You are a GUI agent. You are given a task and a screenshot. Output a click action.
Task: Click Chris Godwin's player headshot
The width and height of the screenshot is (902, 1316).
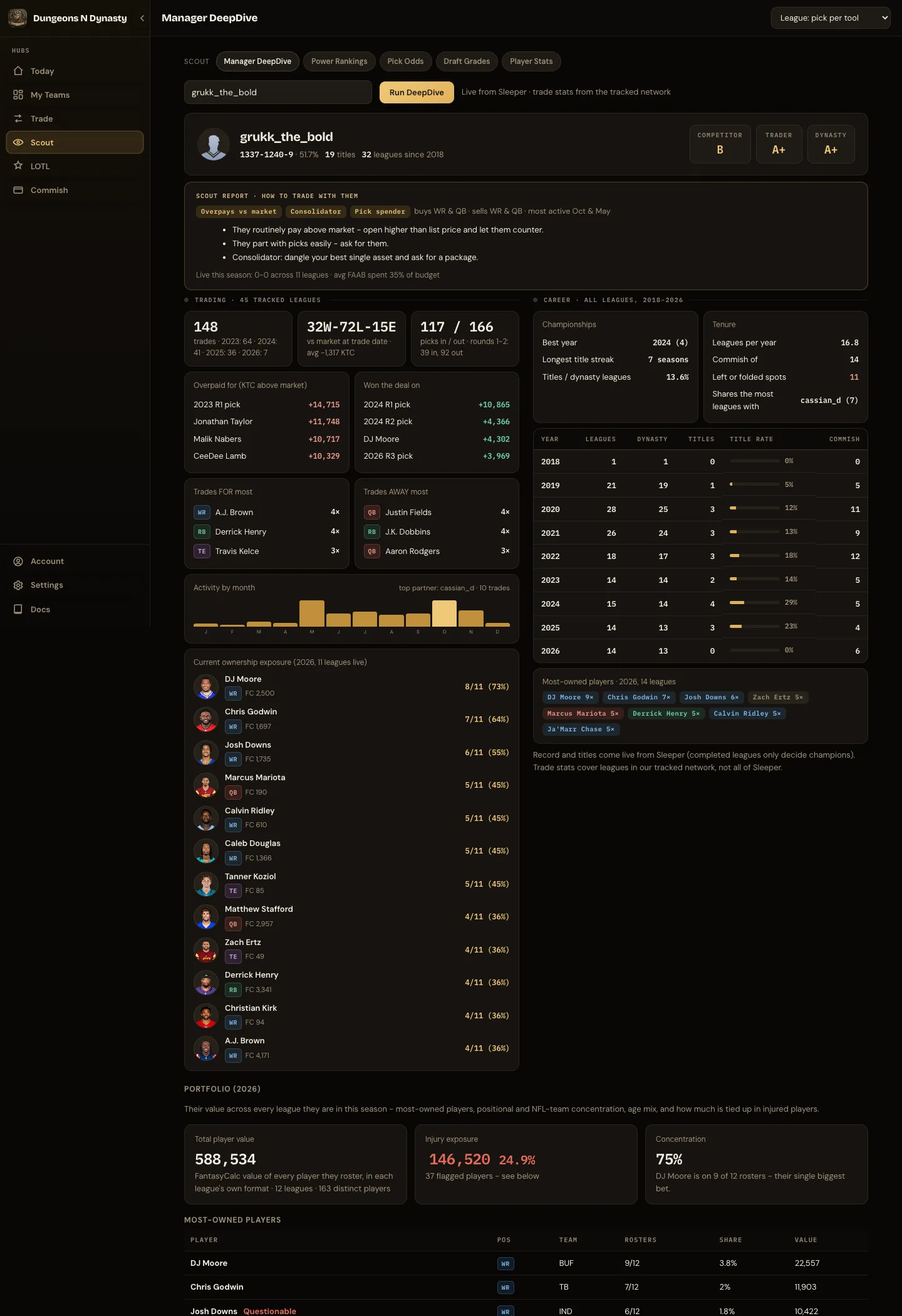click(205, 719)
